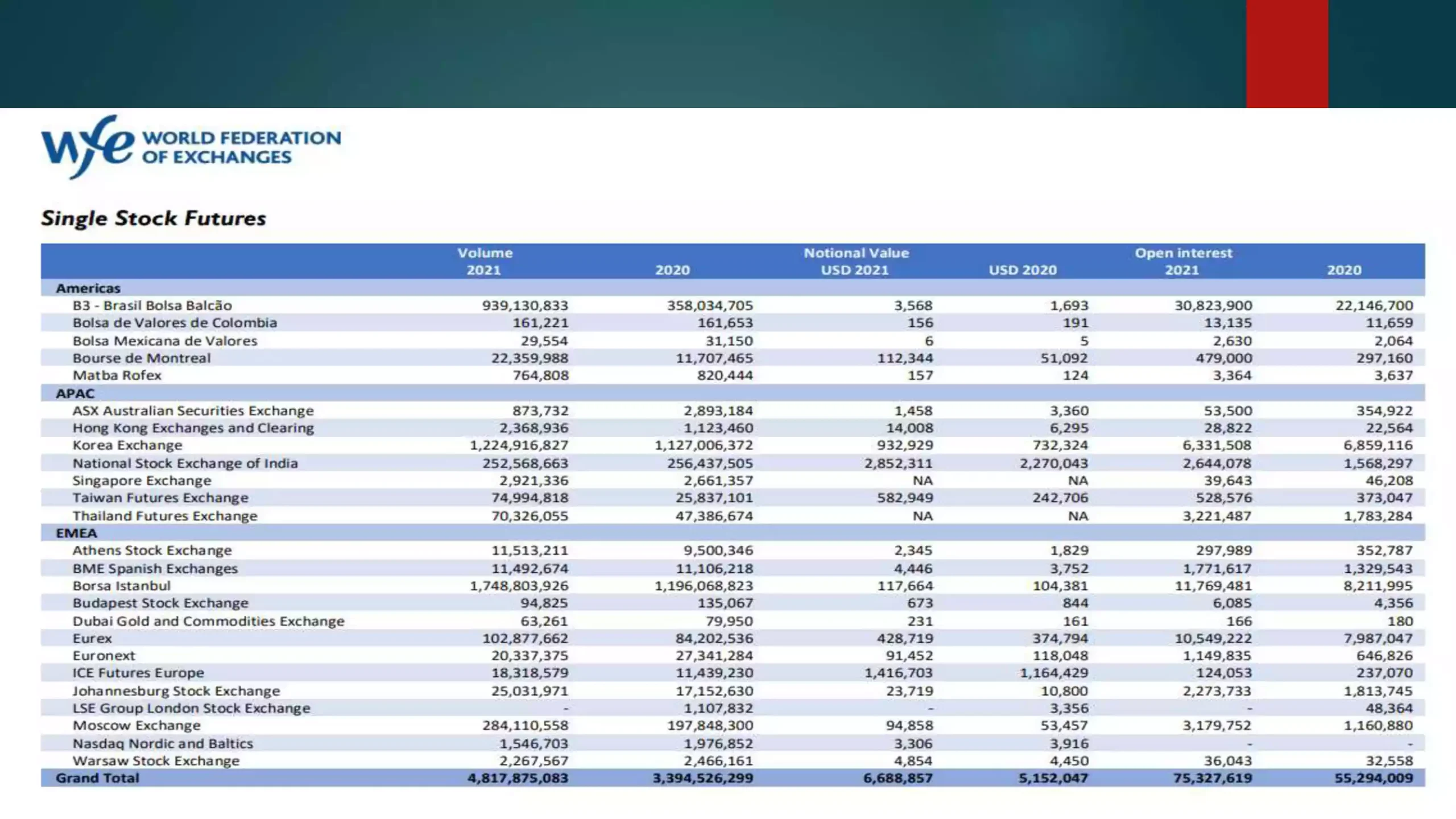Click 'National Stock Exchange of India' label
The height and width of the screenshot is (819, 1456).
(185, 463)
